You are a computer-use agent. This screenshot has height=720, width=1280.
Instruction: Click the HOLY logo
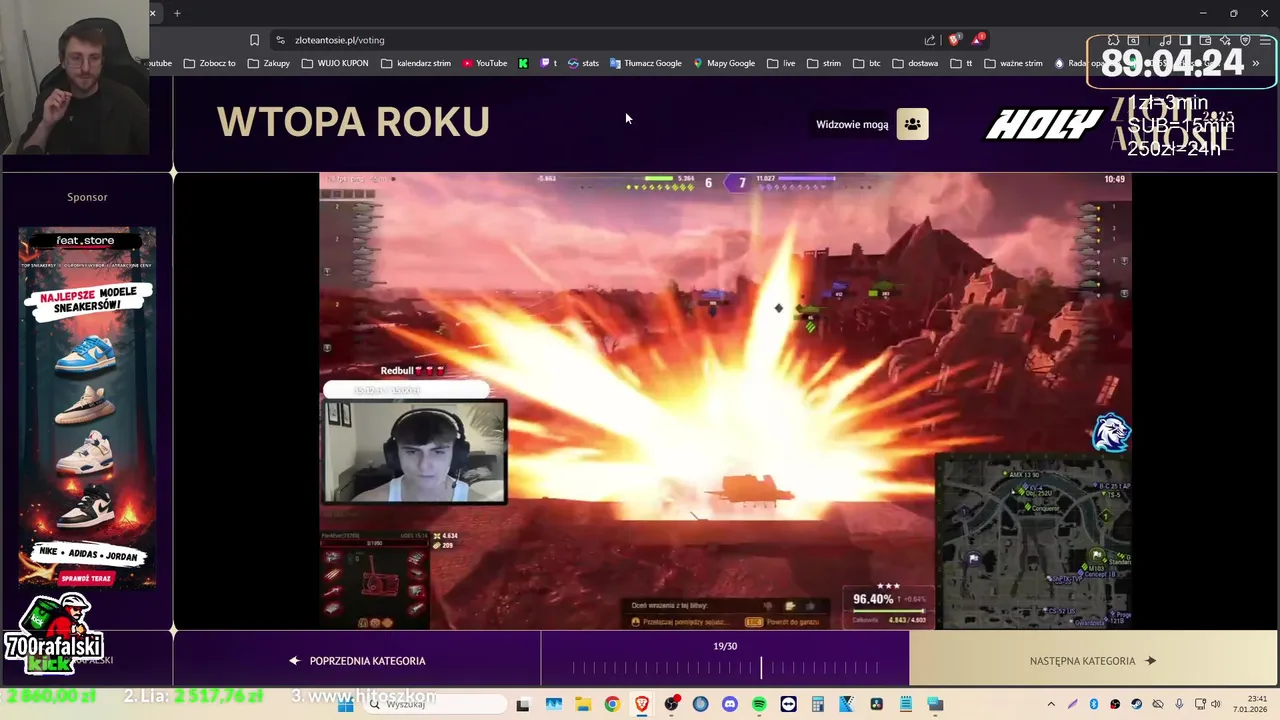[x=1043, y=124]
